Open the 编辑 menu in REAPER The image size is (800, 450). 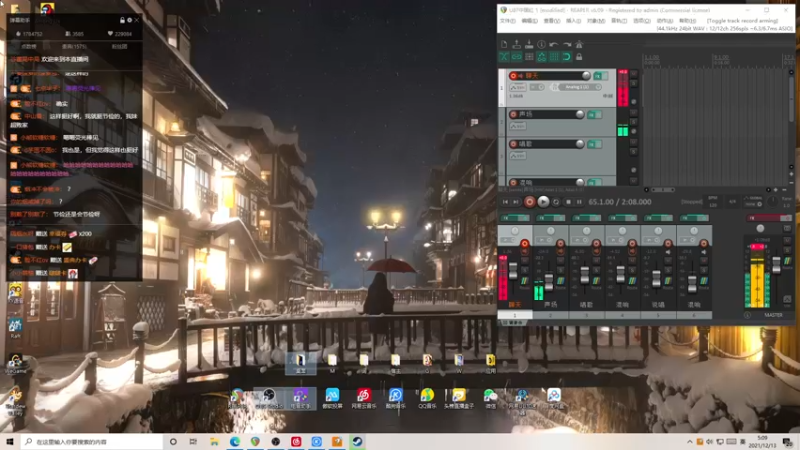(x=530, y=21)
